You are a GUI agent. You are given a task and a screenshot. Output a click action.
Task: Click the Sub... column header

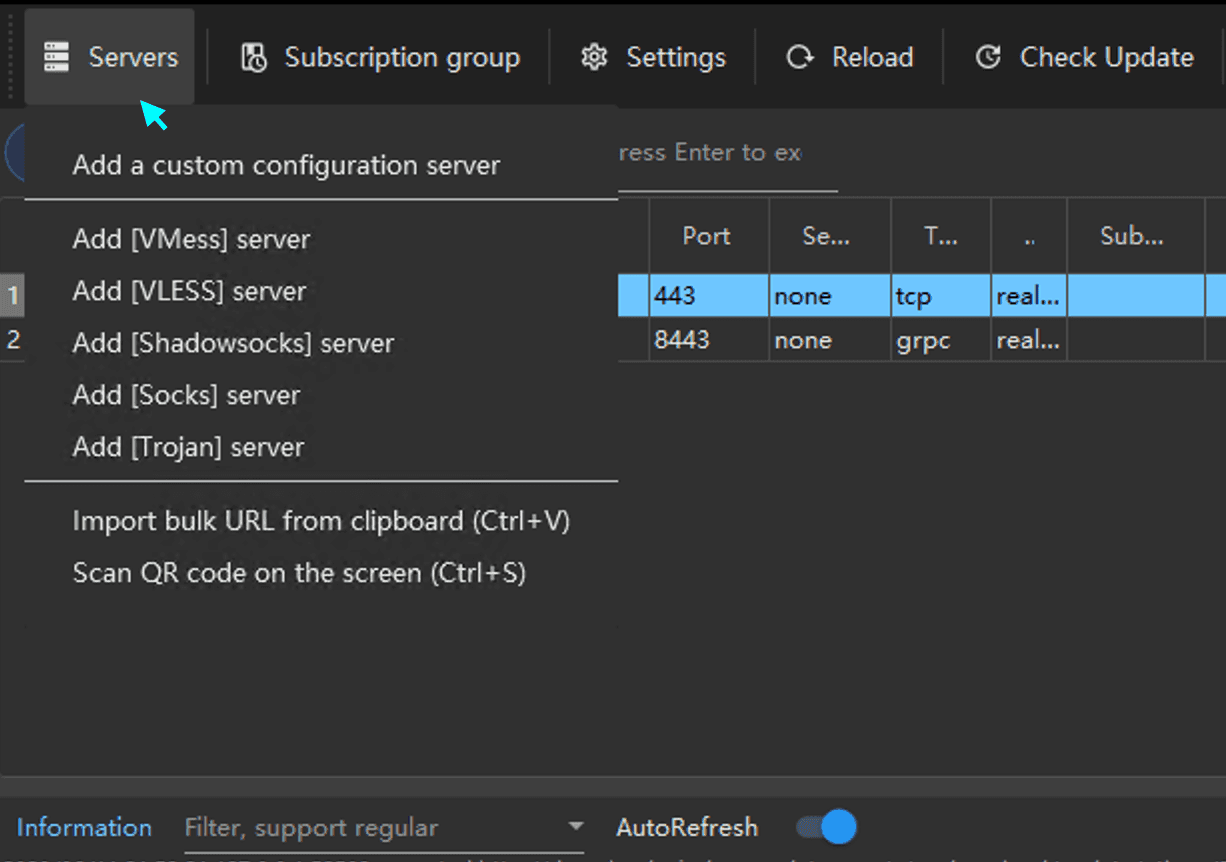click(x=1135, y=237)
